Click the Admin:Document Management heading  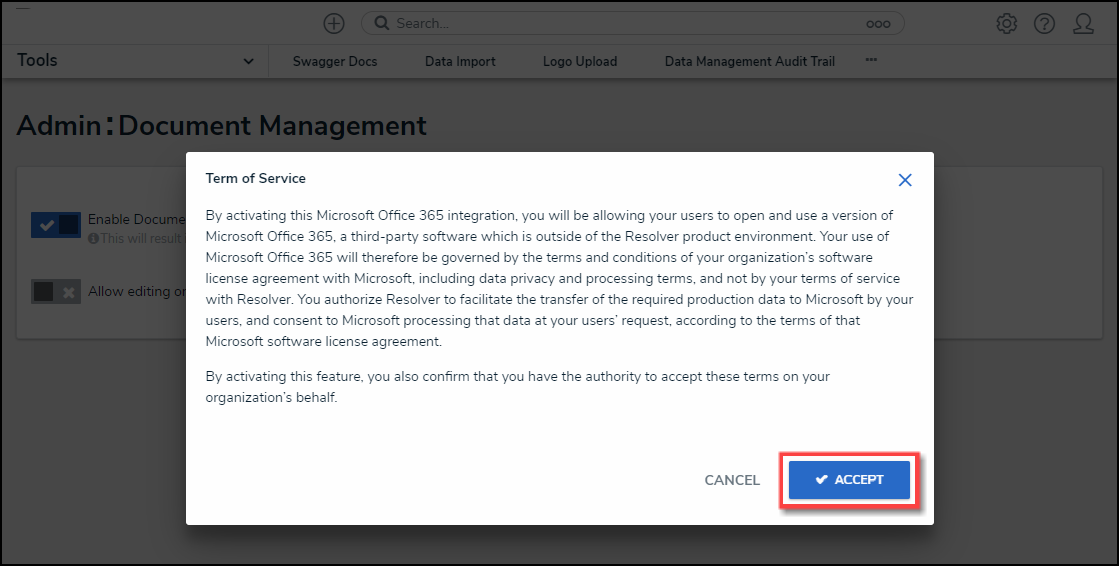[221, 126]
